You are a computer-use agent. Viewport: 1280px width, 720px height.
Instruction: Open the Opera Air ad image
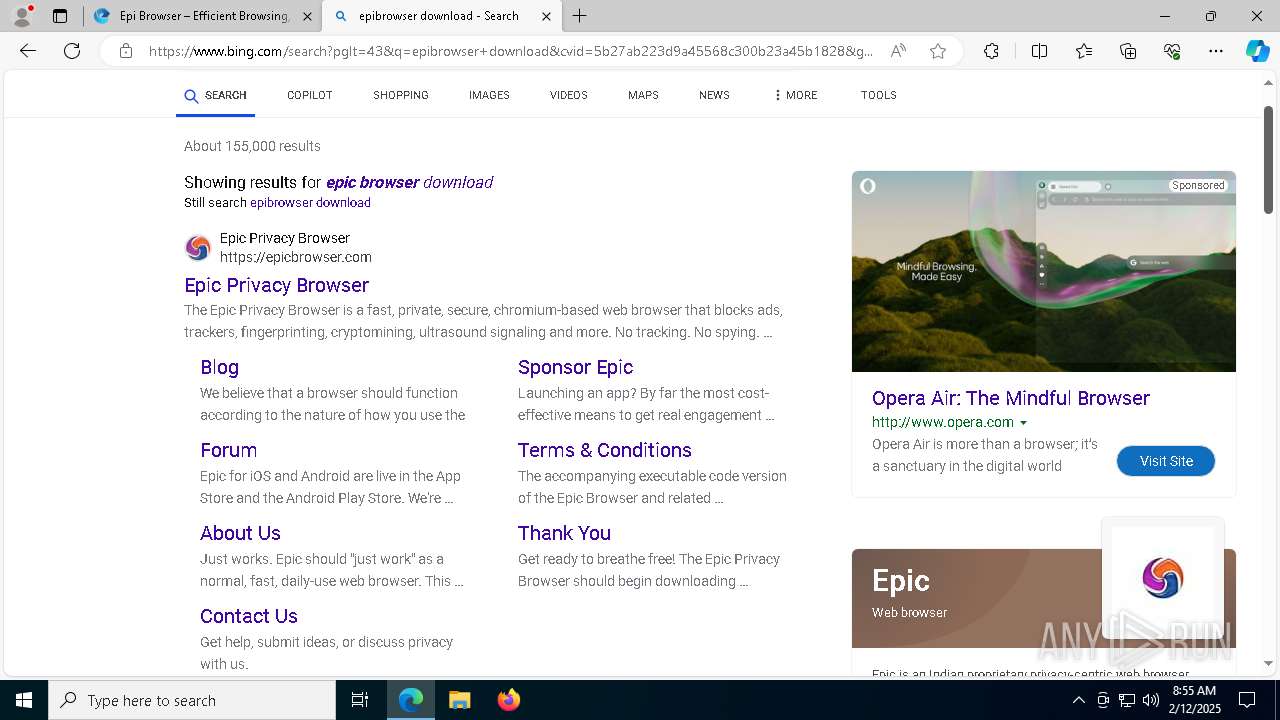click(x=1044, y=271)
